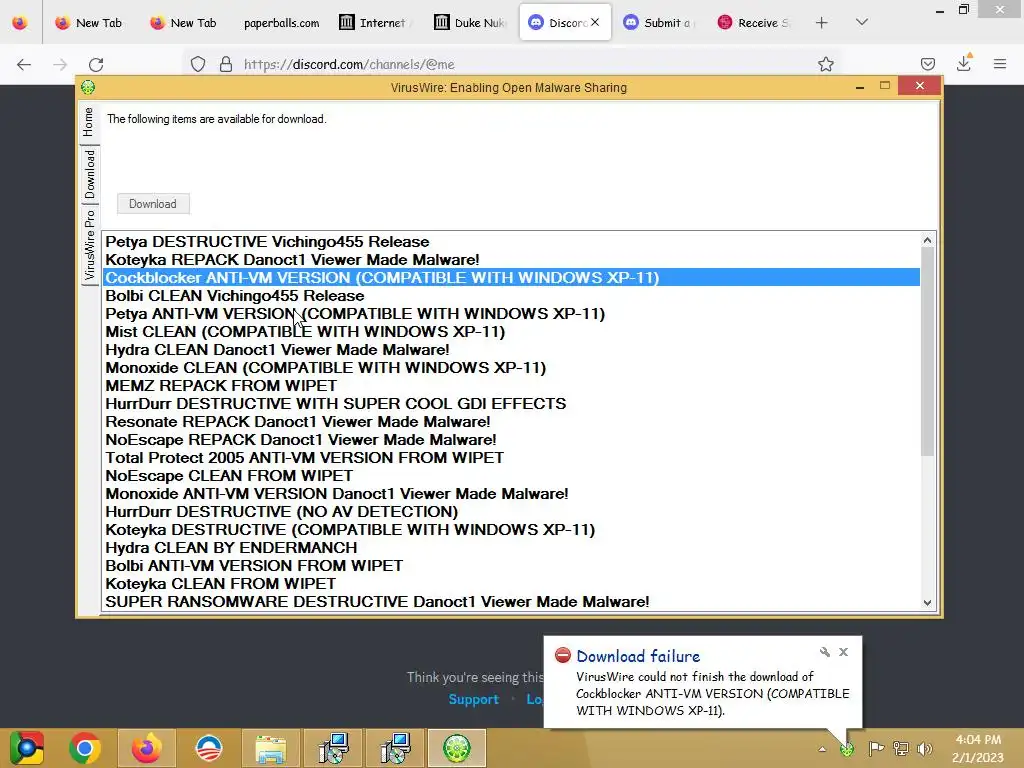Click the site security padlock icon

pyautogui.click(x=226, y=64)
